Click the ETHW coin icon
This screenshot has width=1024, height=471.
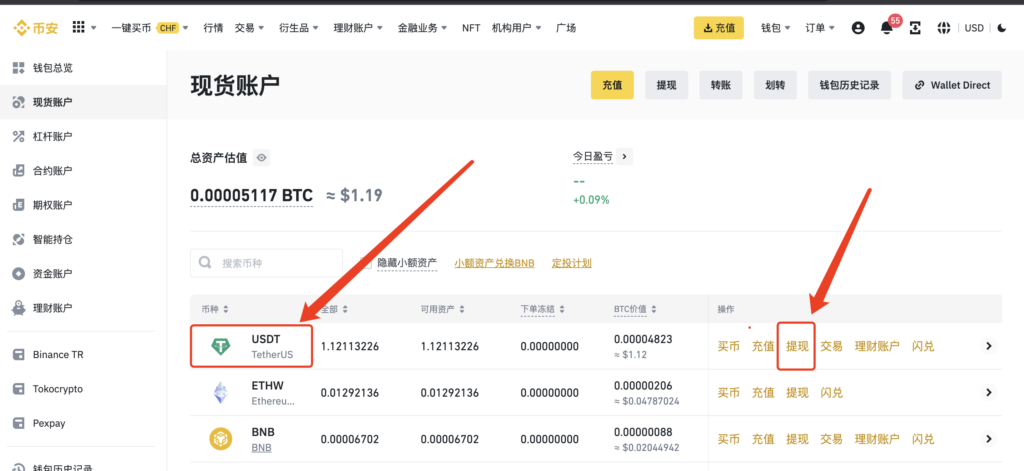[221, 393]
